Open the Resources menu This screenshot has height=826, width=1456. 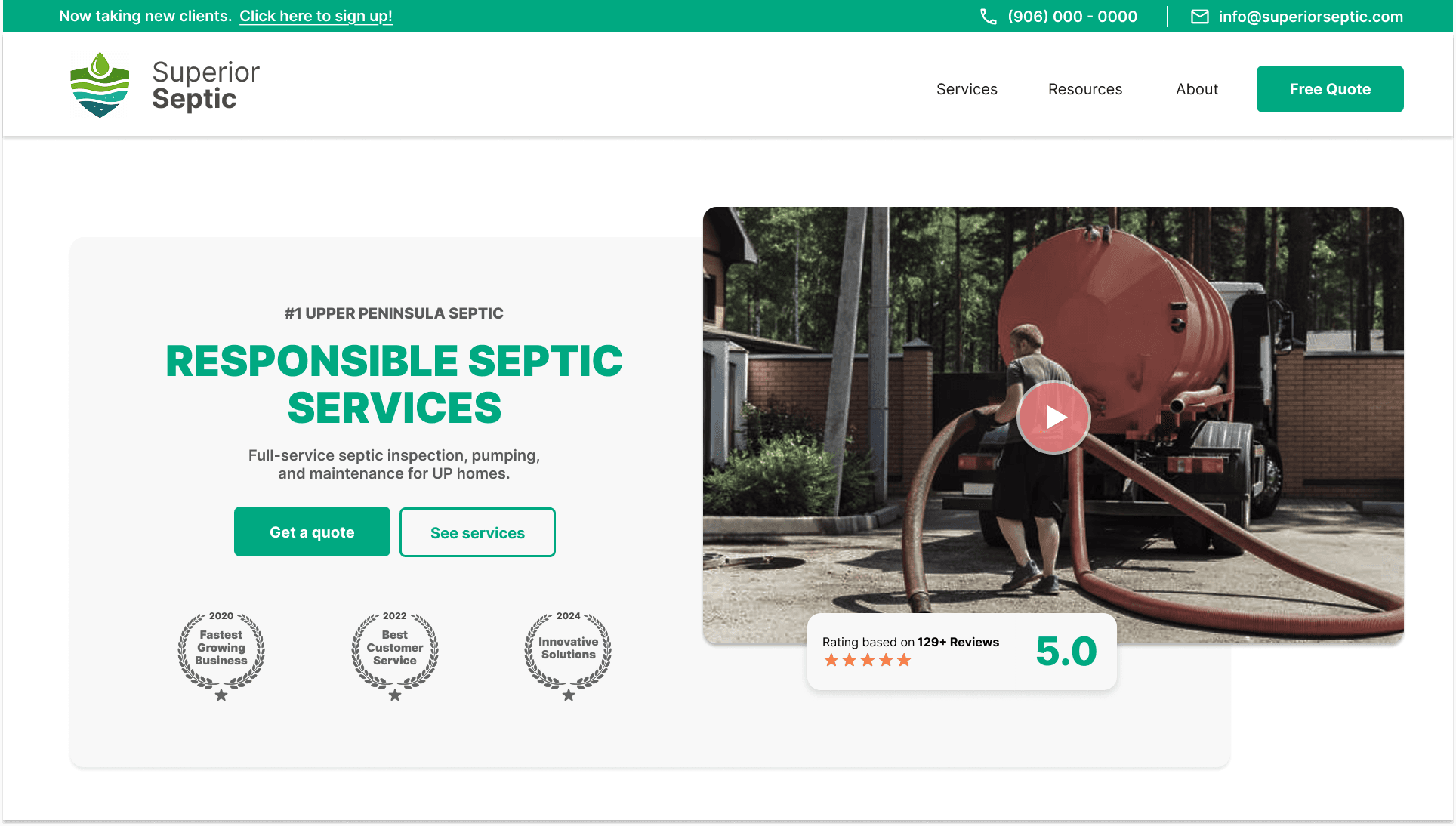click(x=1085, y=89)
